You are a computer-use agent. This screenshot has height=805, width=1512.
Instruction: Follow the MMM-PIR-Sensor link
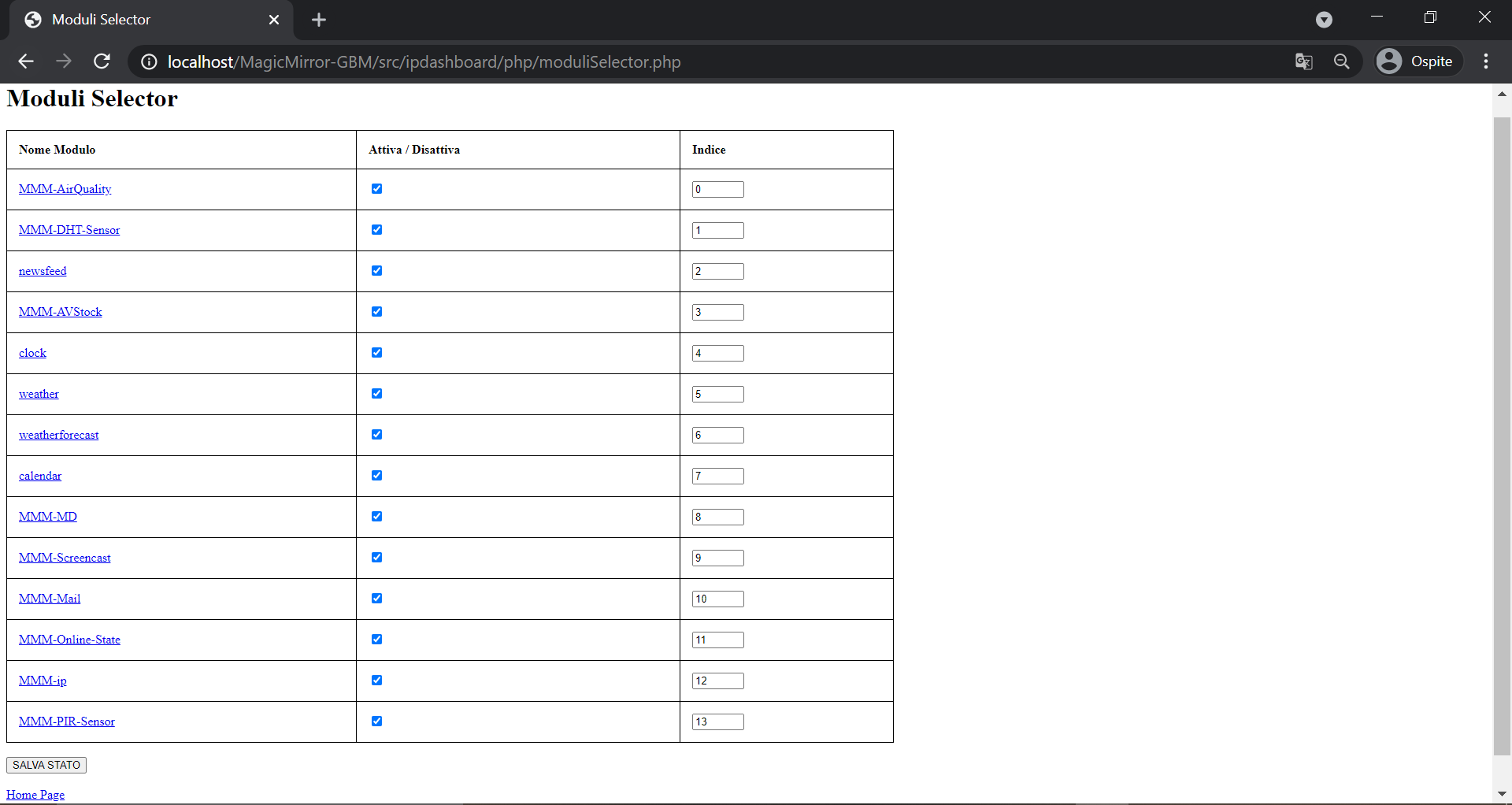pos(67,722)
